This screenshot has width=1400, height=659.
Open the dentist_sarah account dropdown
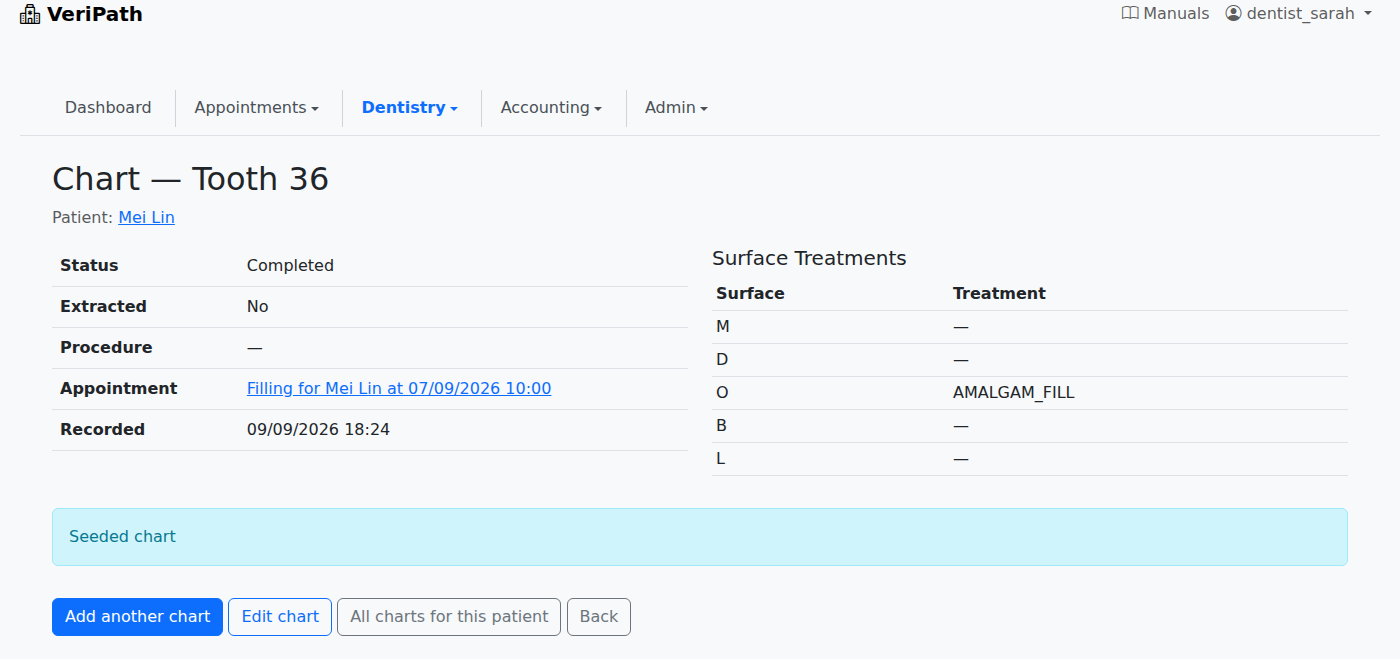(1298, 14)
